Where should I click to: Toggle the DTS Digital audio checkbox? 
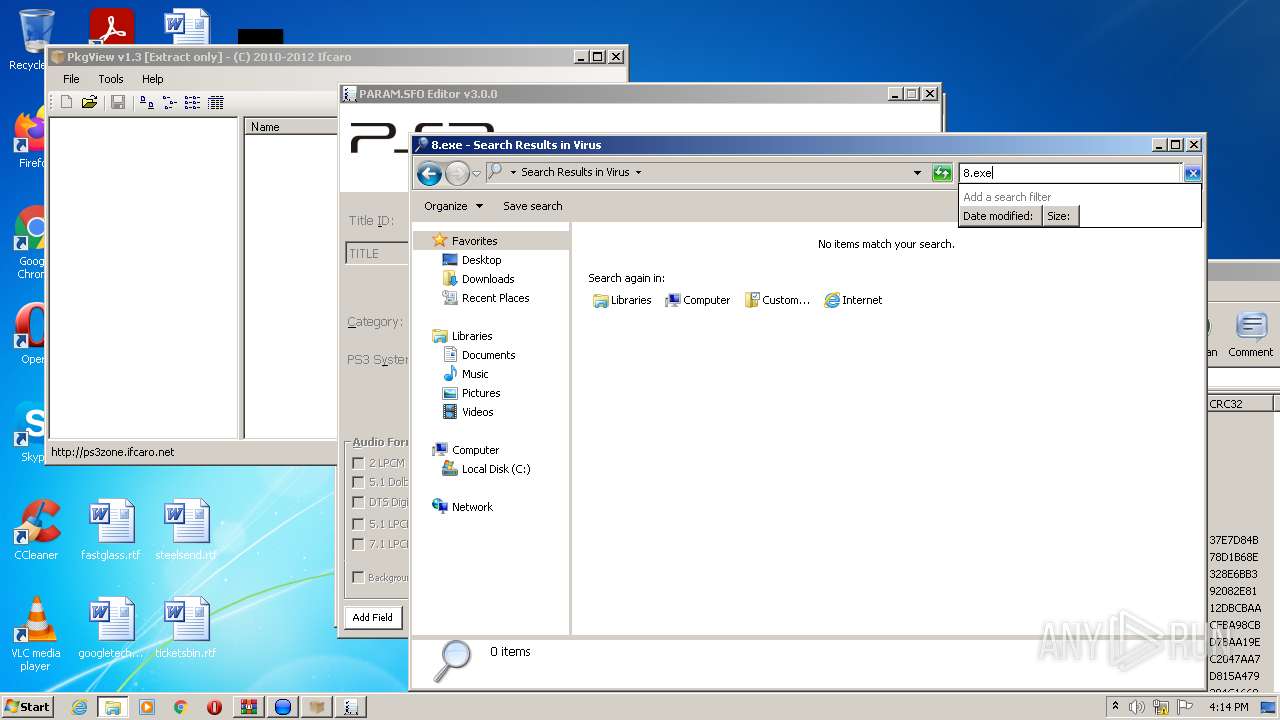pos(358,502)
